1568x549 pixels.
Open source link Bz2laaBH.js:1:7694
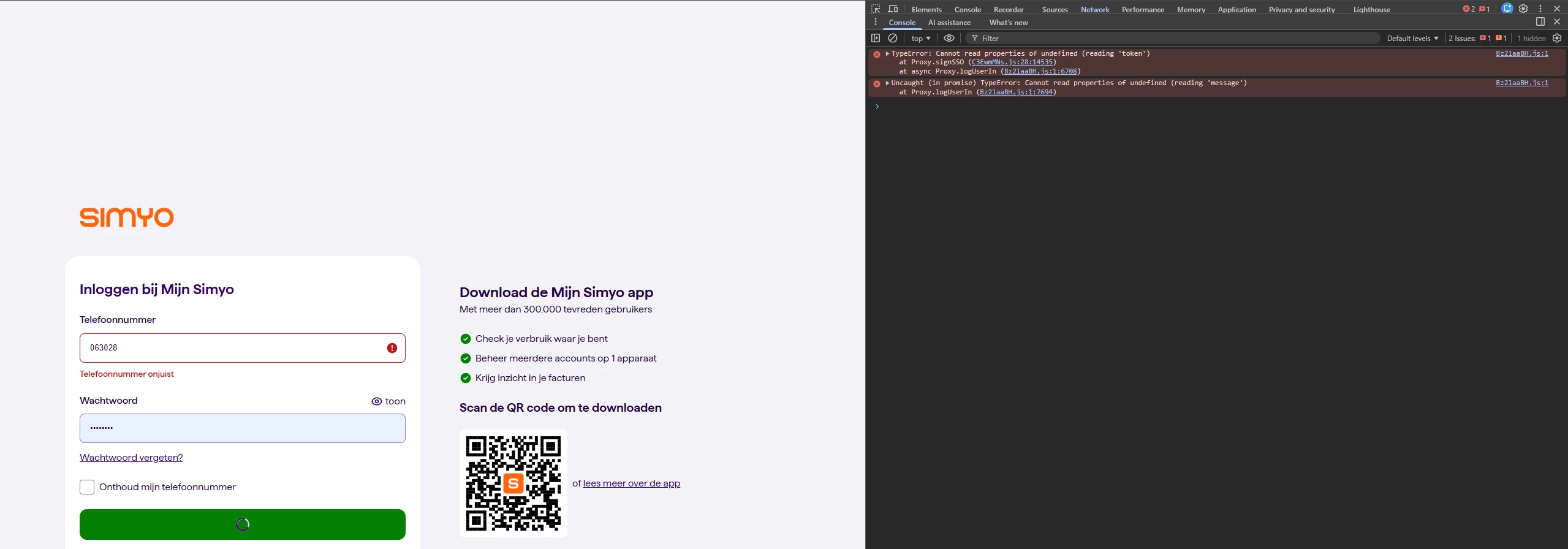(x=1016, y=93)
